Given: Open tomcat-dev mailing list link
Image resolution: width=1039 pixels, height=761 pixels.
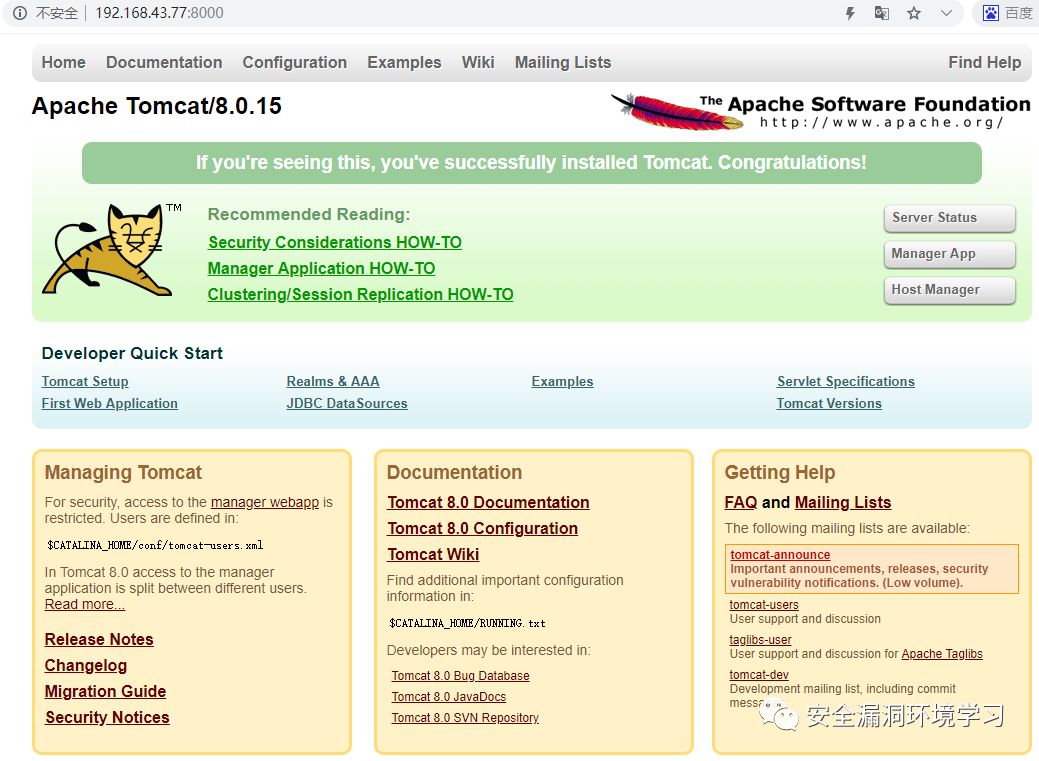Looking at the screenshot, I should [759, 675].
